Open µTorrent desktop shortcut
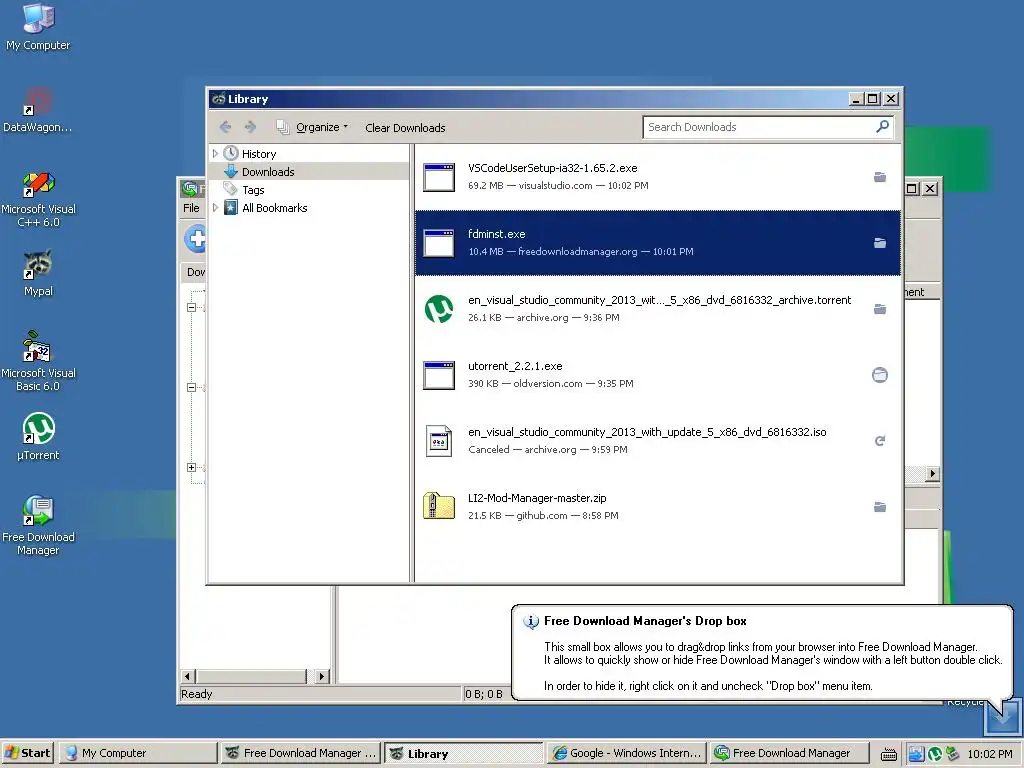1024x768 pixels. pyautogui.click(x=38, y=436)
